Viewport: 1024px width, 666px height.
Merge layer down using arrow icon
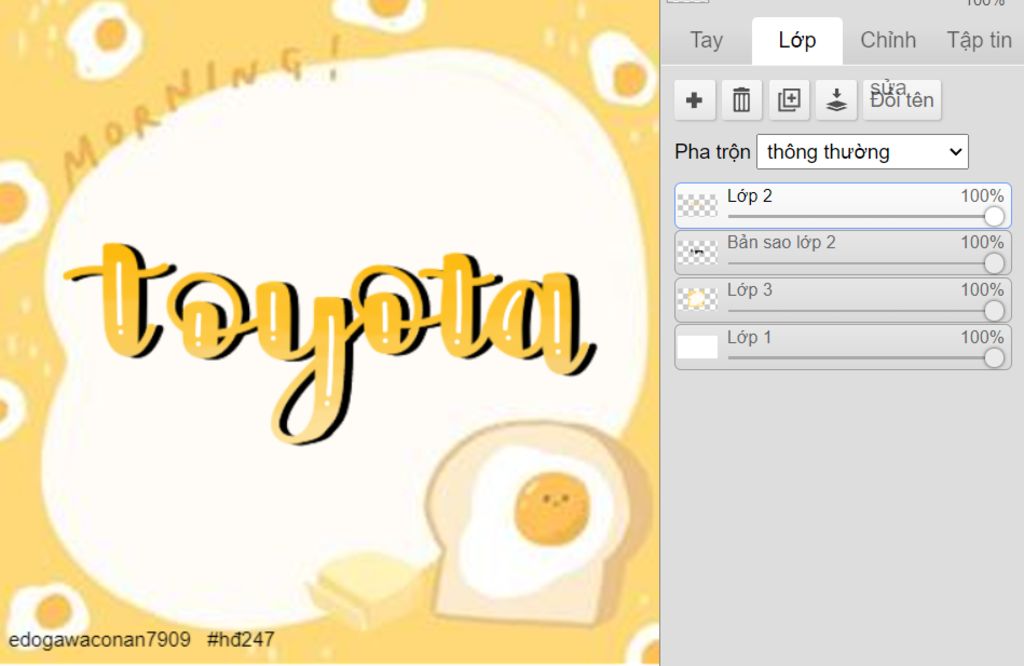[x=837, y=100]
